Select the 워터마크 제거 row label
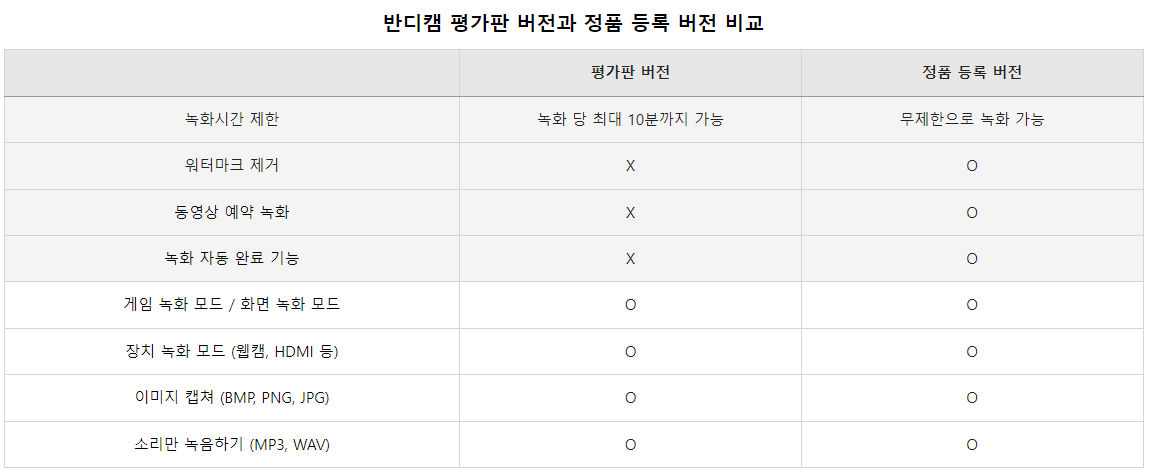1152x475 pixels. (232, 166)
